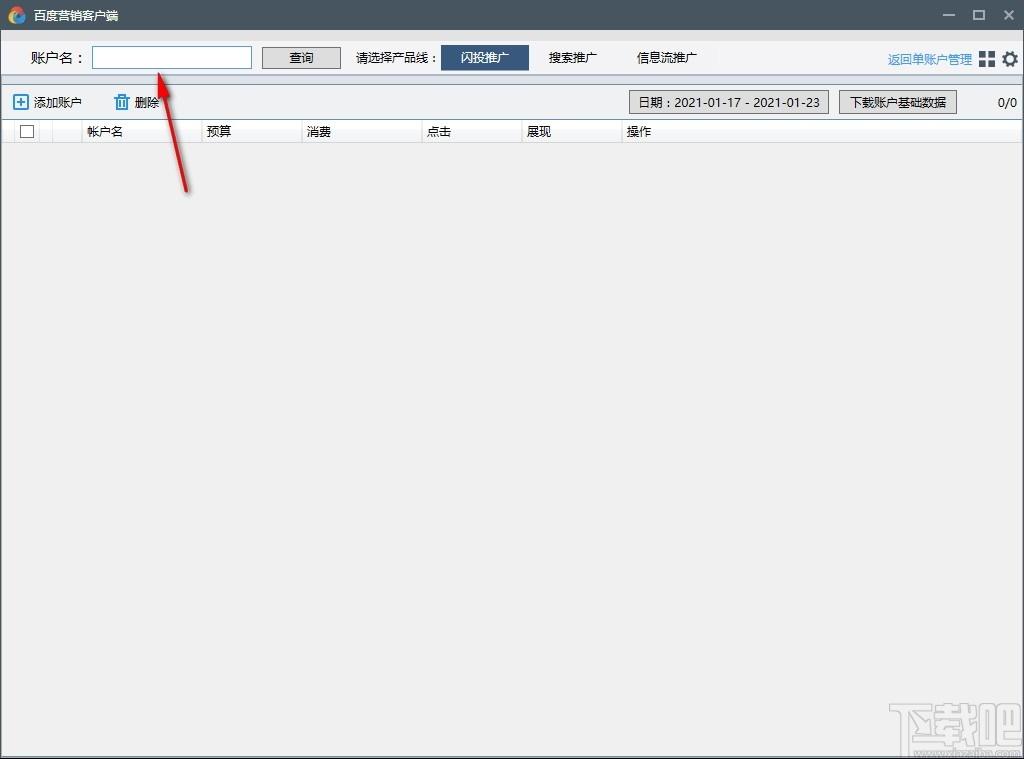
Task: Select the 闪投推广 product line tab
Action: [485, 57]
